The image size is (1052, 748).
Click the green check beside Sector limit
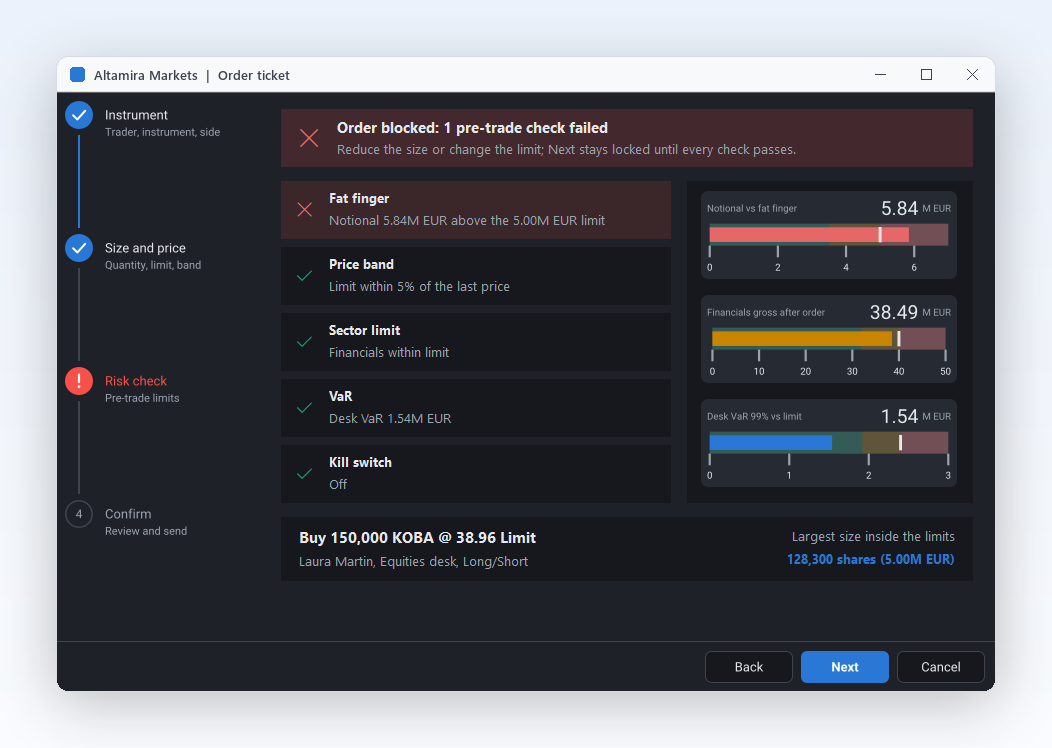click(x=305, y=341)
